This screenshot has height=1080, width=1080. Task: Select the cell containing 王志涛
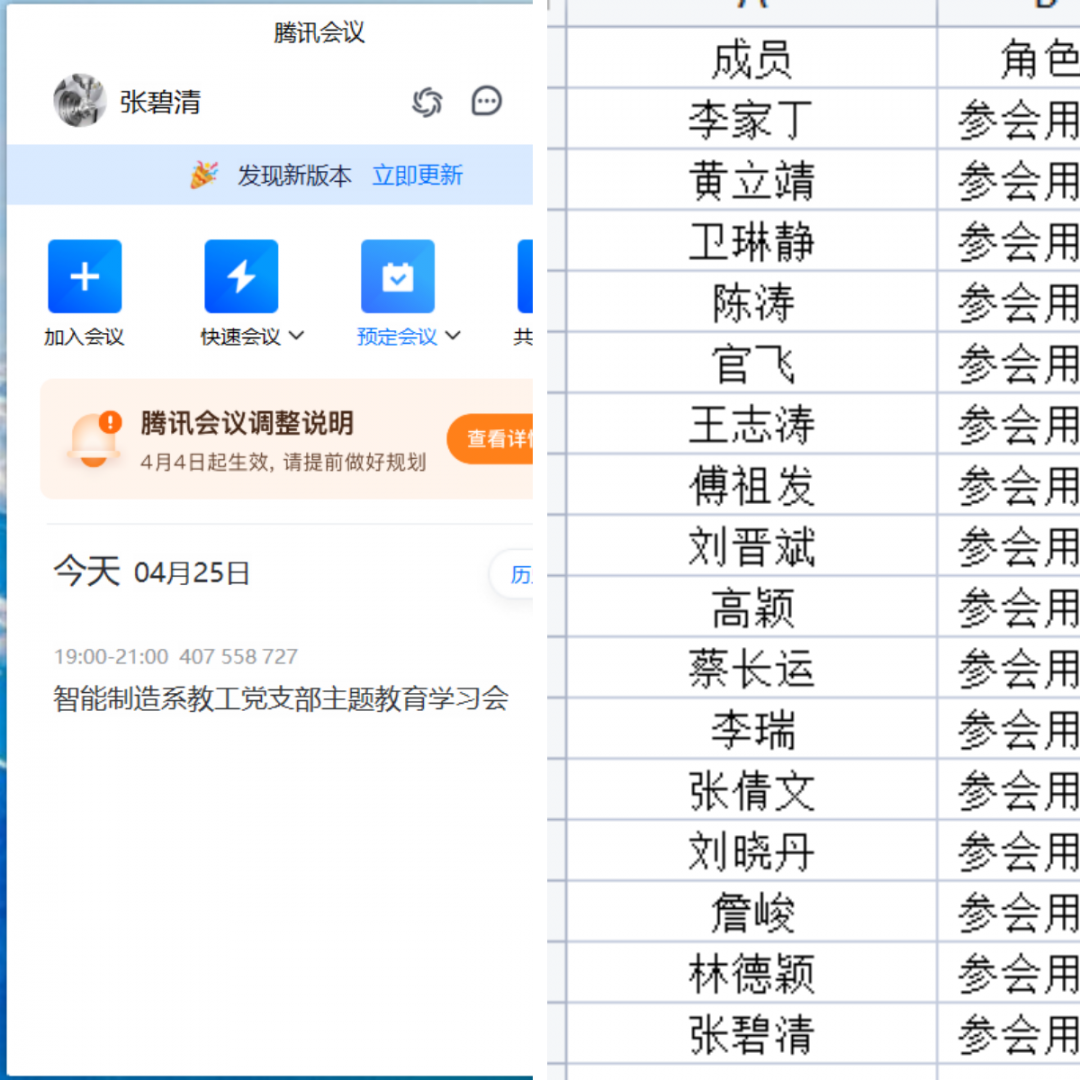751,425
